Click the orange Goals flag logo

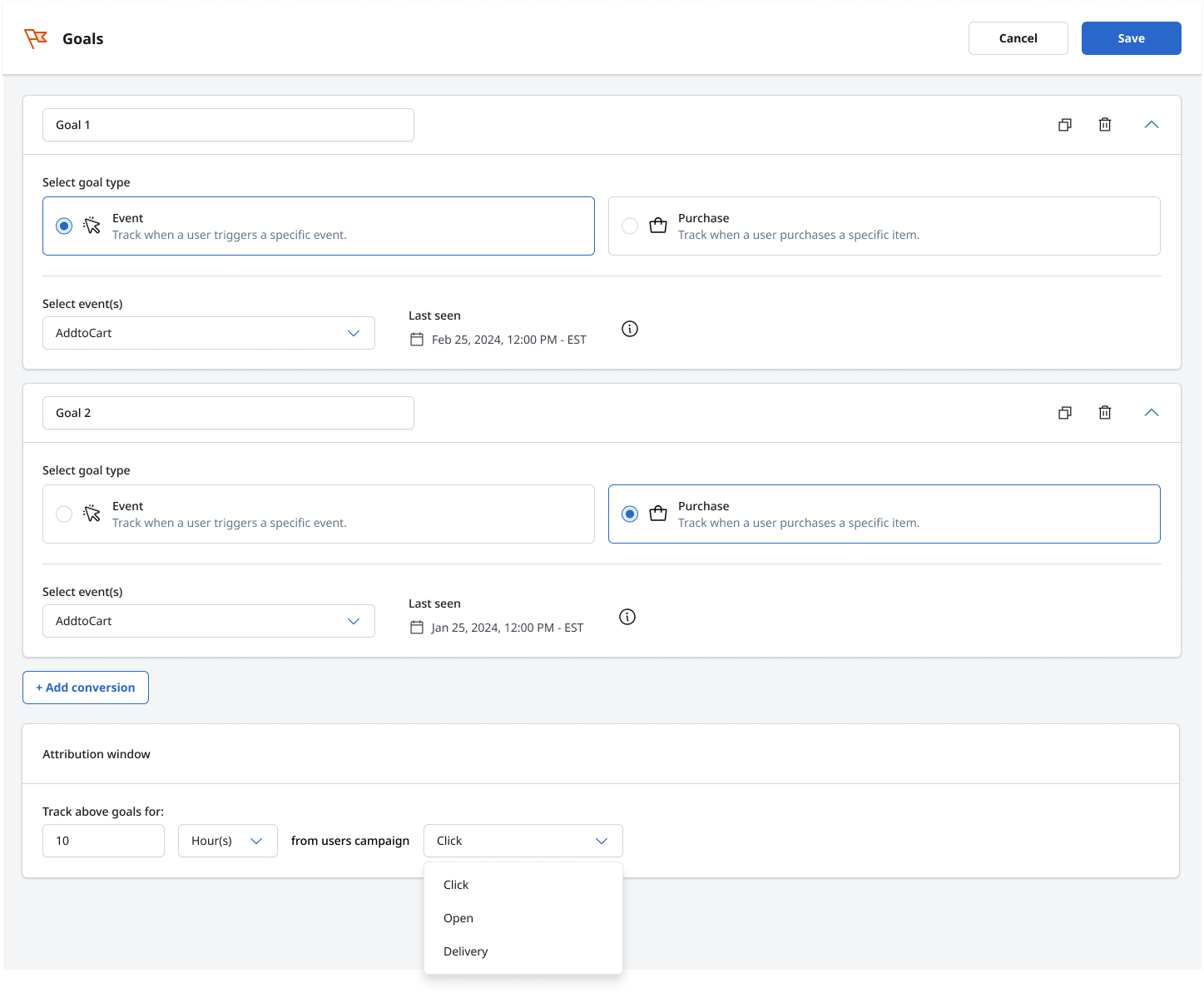point(36,38)
